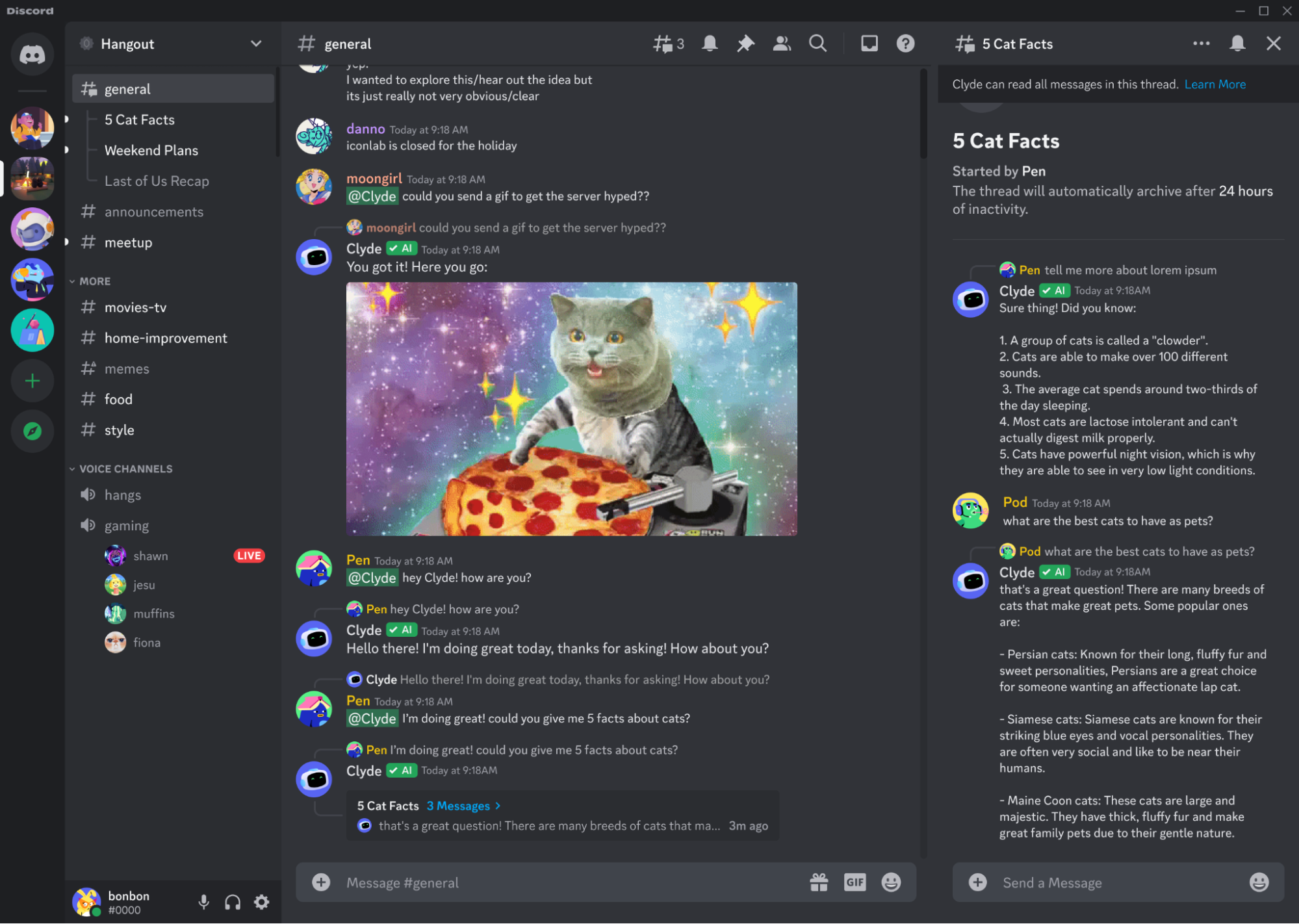Open help icon in channel header
Image resolution: width=1299 pixels, height=924 pixels.
[x=905, y=43]
